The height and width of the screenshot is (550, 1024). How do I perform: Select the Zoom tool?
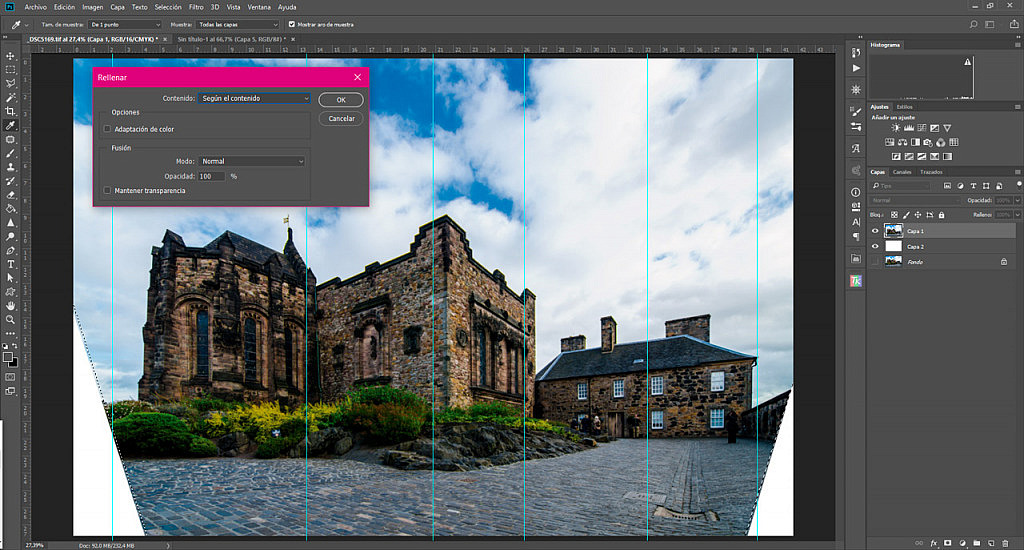pyautogui.click(x=10, y=319)
